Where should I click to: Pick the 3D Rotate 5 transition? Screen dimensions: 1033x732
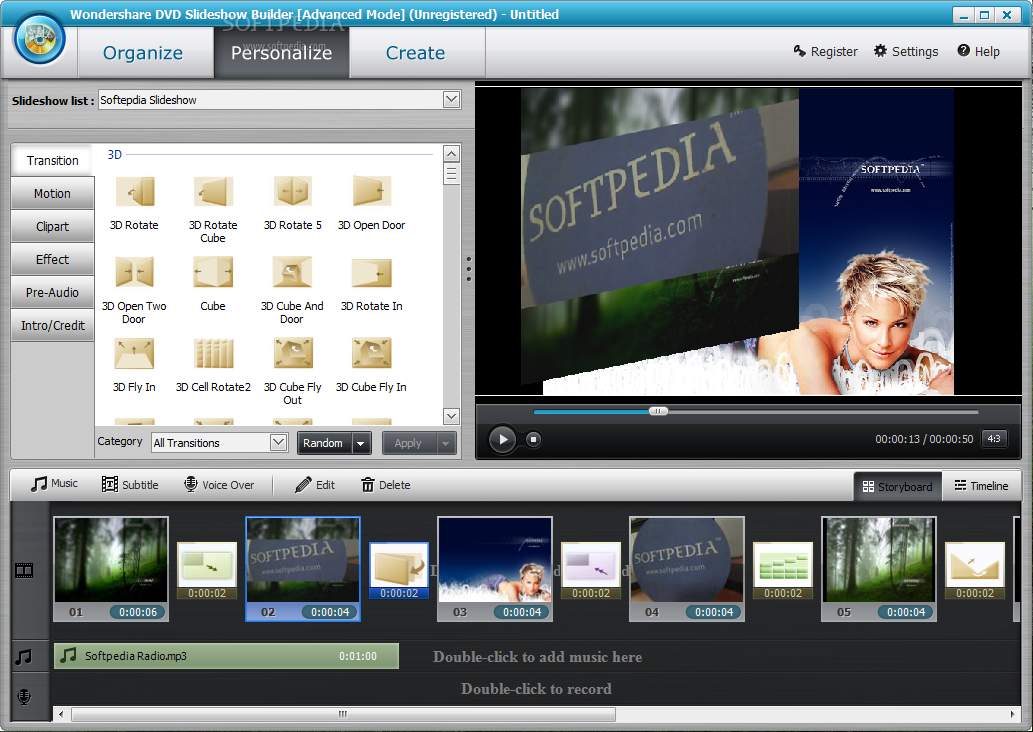pyautogui.click(x=293, y=192)
